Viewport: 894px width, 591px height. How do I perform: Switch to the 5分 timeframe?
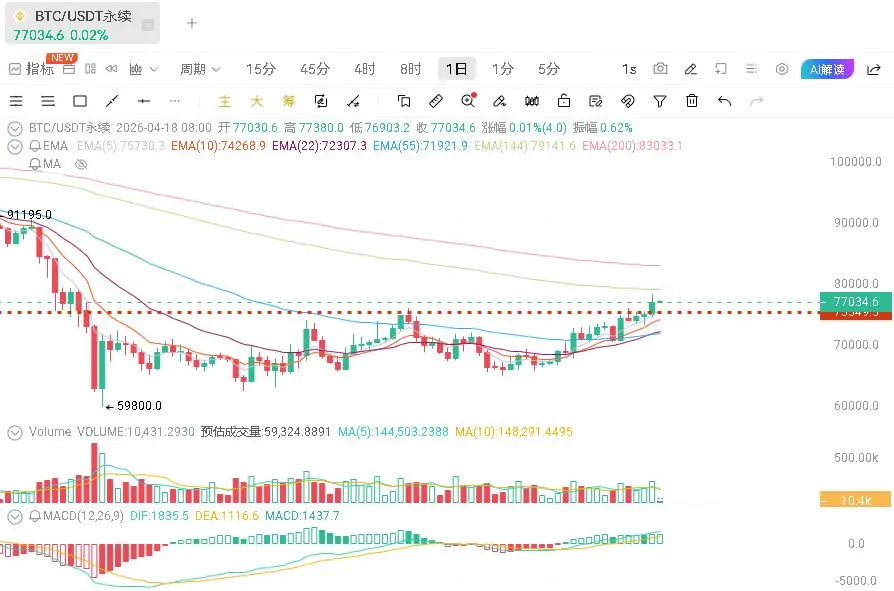[549, 69]
